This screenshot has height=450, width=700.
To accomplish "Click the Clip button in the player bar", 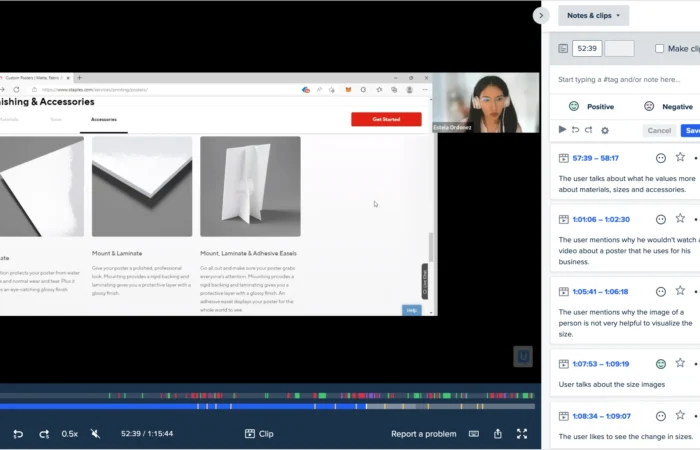I will pyautogui.click(x=259, y=434).
